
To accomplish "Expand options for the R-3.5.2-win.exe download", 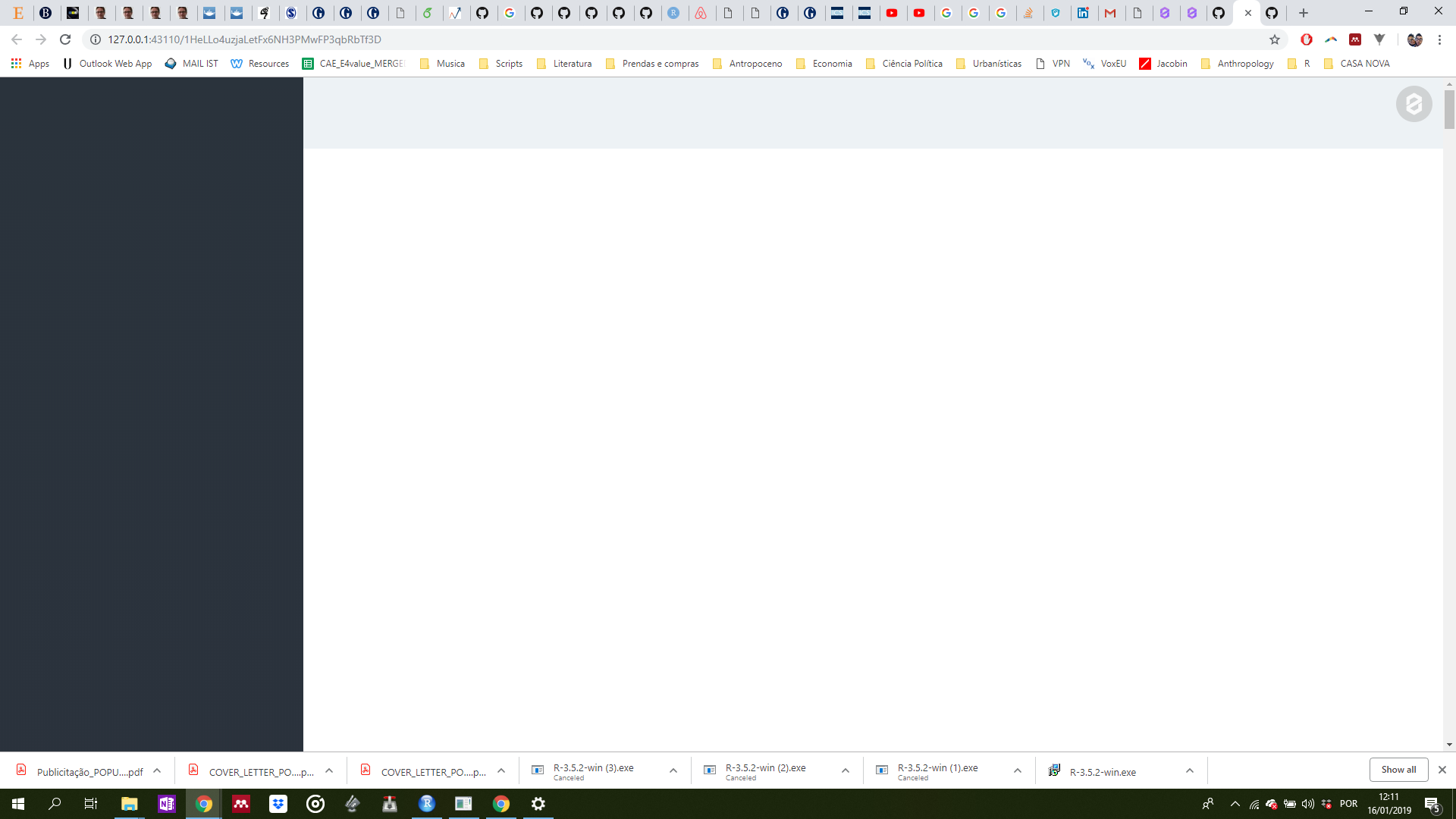I will click(x=1191, y=770).
